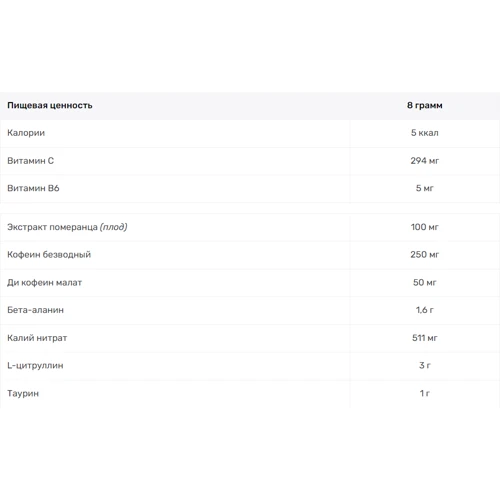500x500 pixels.
Task: Select the '5 мг' value for B6
Action: click(425, 188)
